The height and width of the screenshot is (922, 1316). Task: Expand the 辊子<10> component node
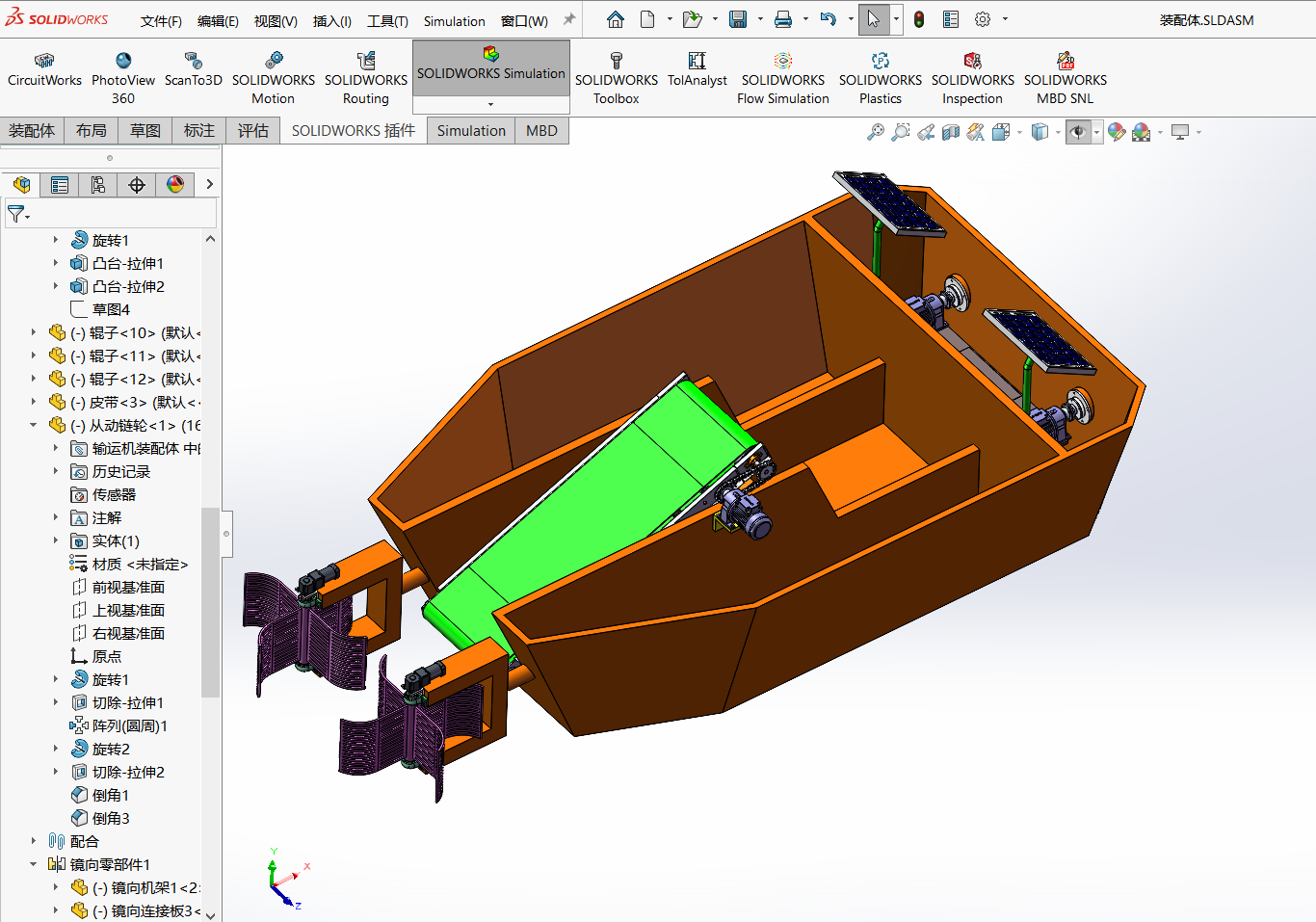(34, 332)
